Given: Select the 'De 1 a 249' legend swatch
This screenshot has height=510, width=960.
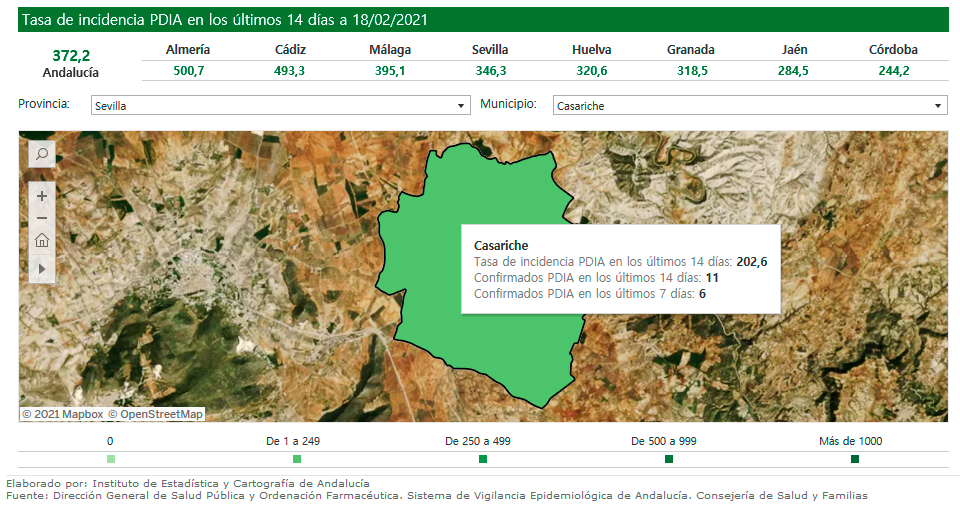Looking at the screenshot, I should (x=297, y=459).
